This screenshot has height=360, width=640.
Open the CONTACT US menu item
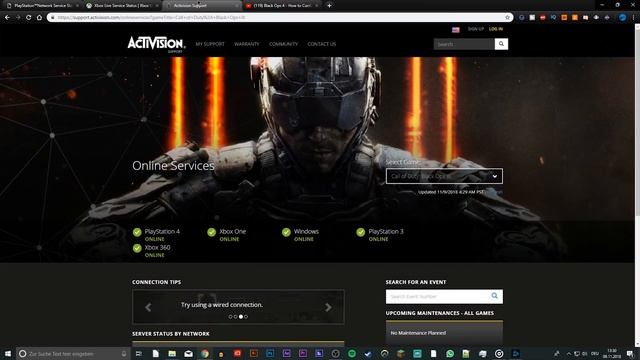(x=322, y=44)
